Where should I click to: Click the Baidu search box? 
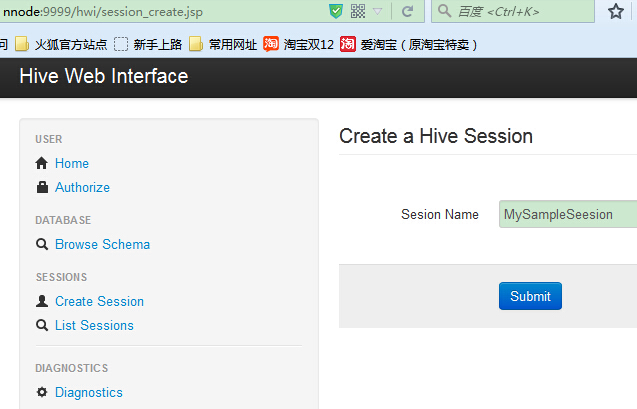click(513, 11)
